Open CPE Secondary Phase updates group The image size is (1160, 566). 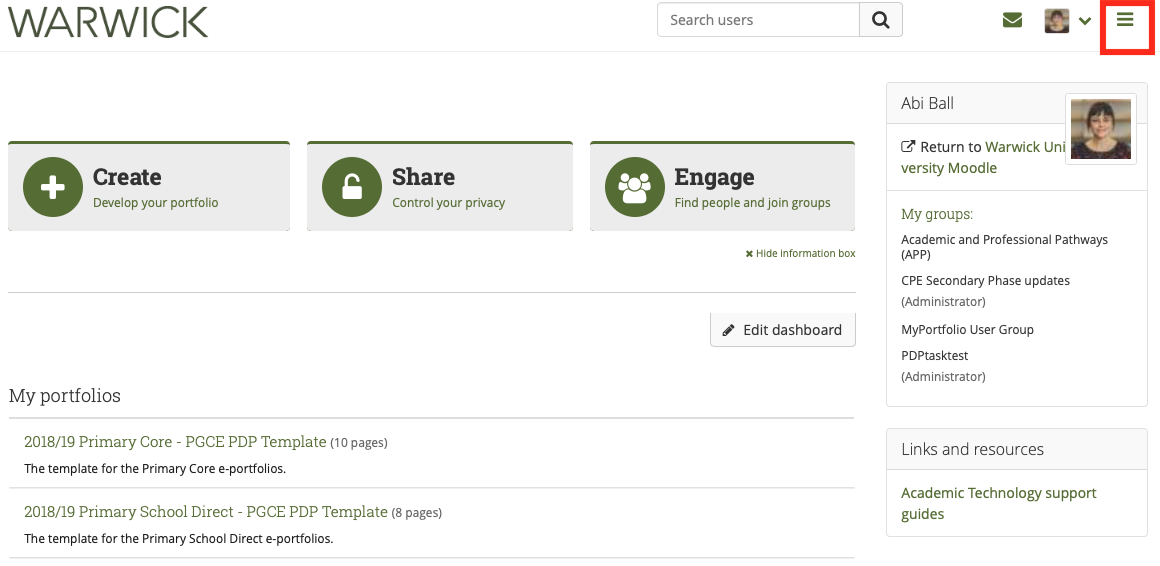point(985,281)
